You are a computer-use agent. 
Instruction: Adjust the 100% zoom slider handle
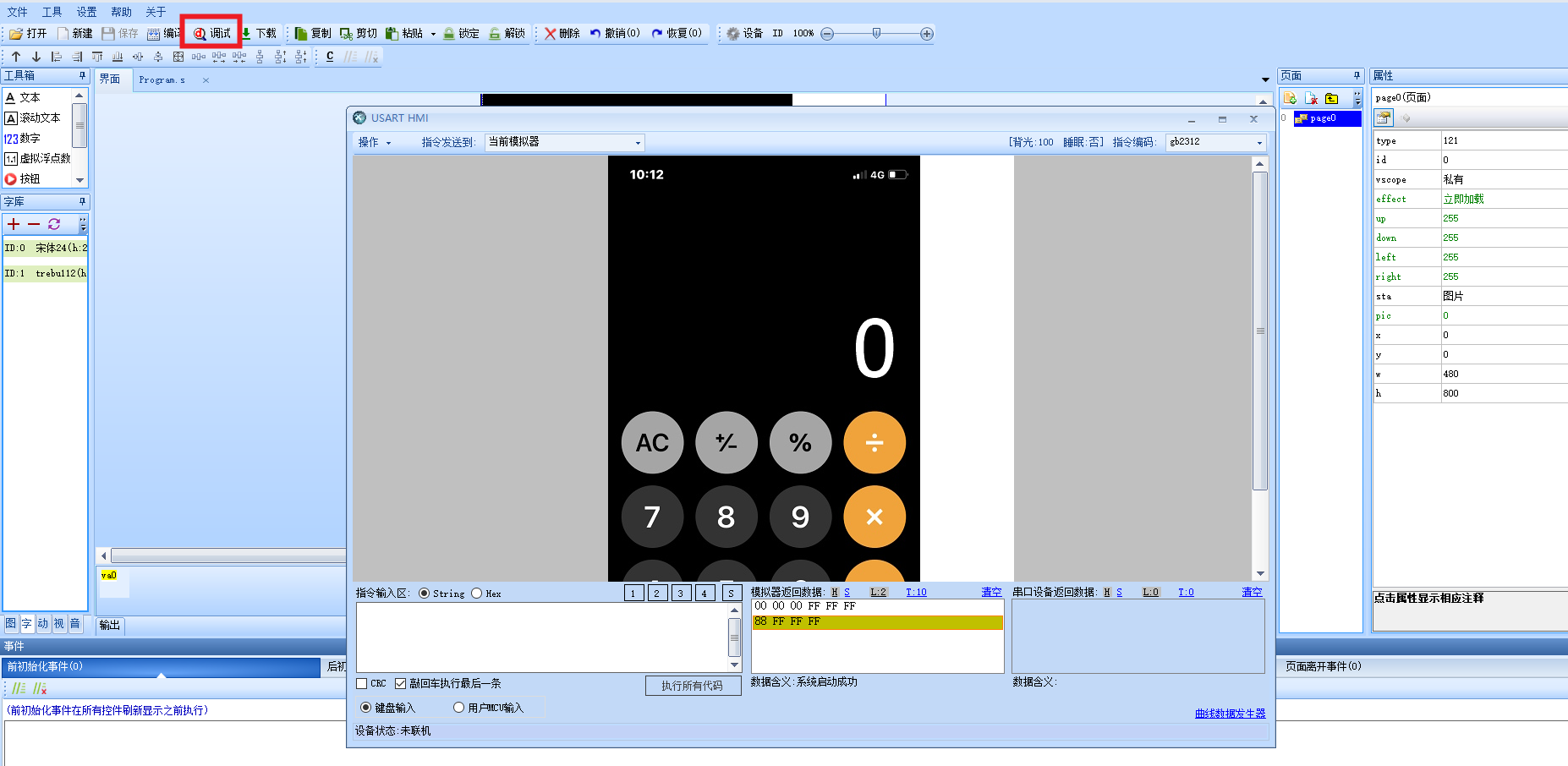876,33
